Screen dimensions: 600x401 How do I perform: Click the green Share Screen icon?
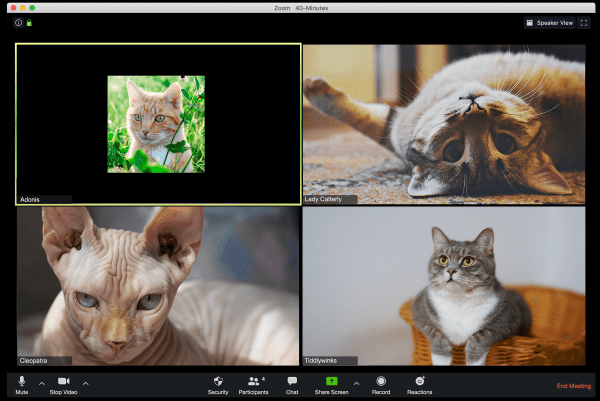coord(331,382)
